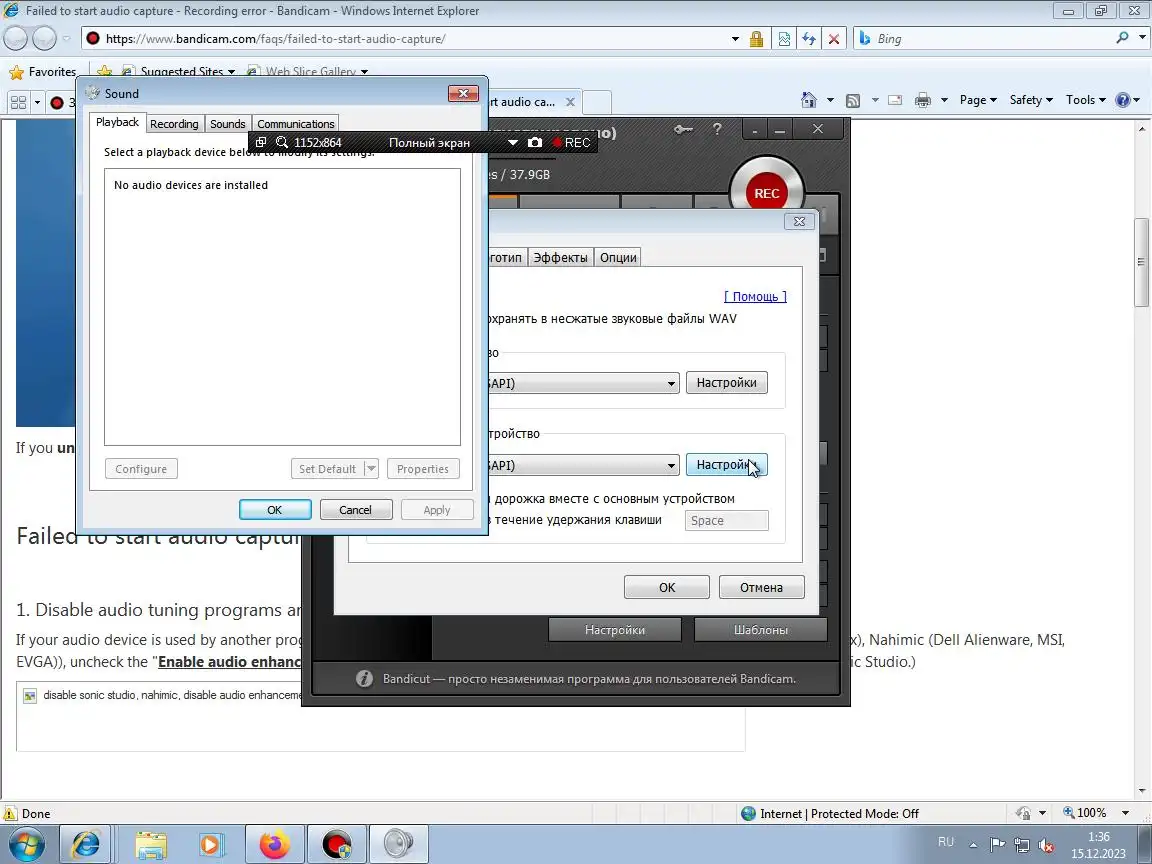1152x864 pixels.
Task: Click 'No audio devices are installed' text
Action: (x=191, y=185)
